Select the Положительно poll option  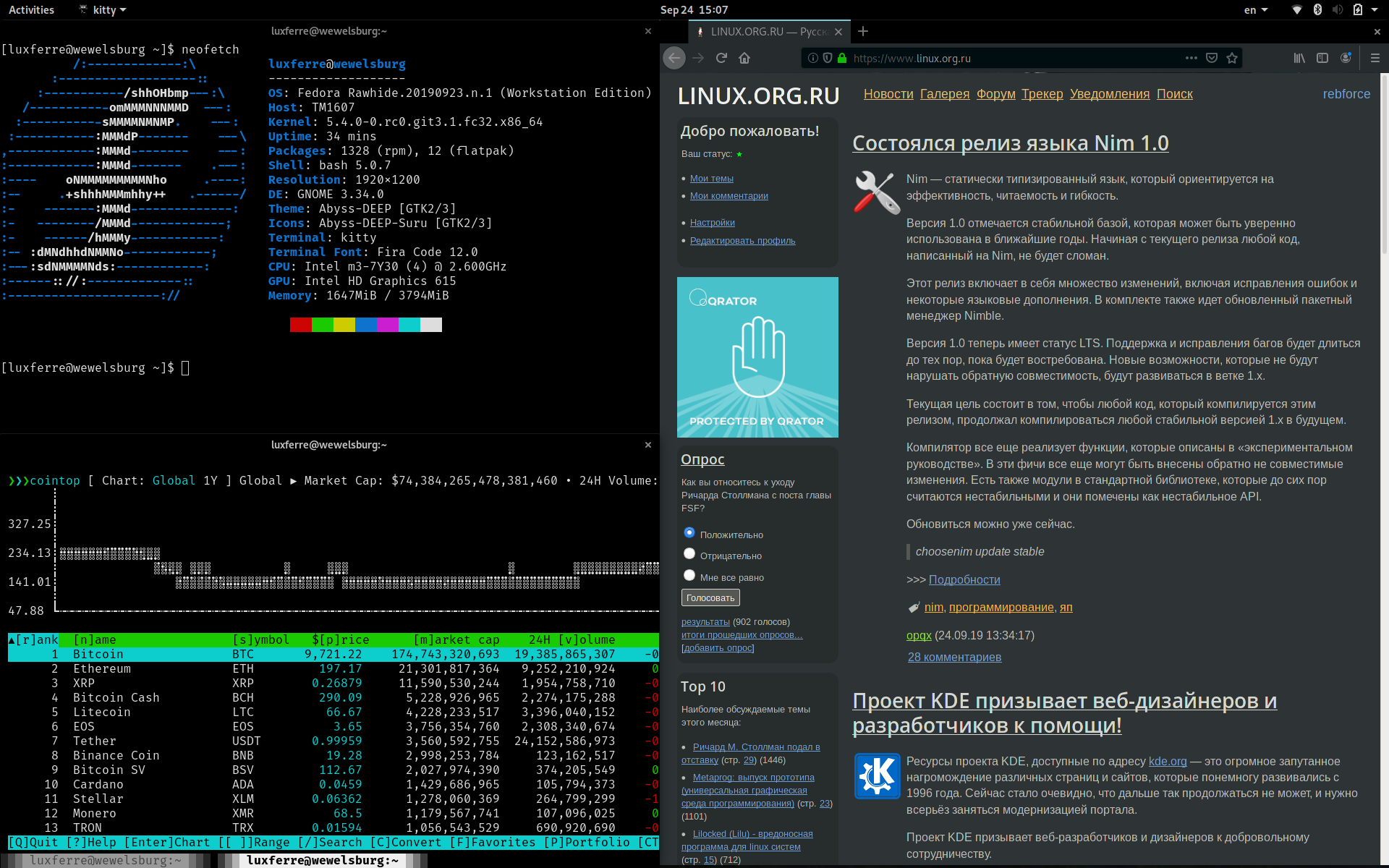pos(689,533)
